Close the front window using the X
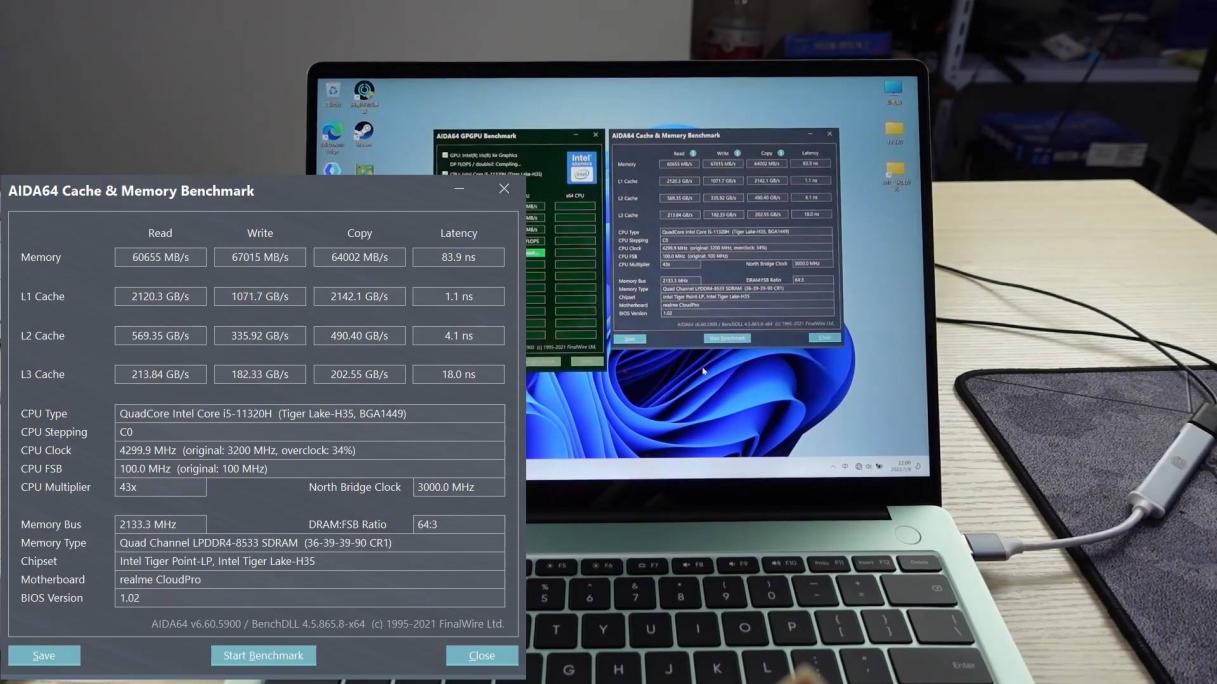 (x=504, y=189)
